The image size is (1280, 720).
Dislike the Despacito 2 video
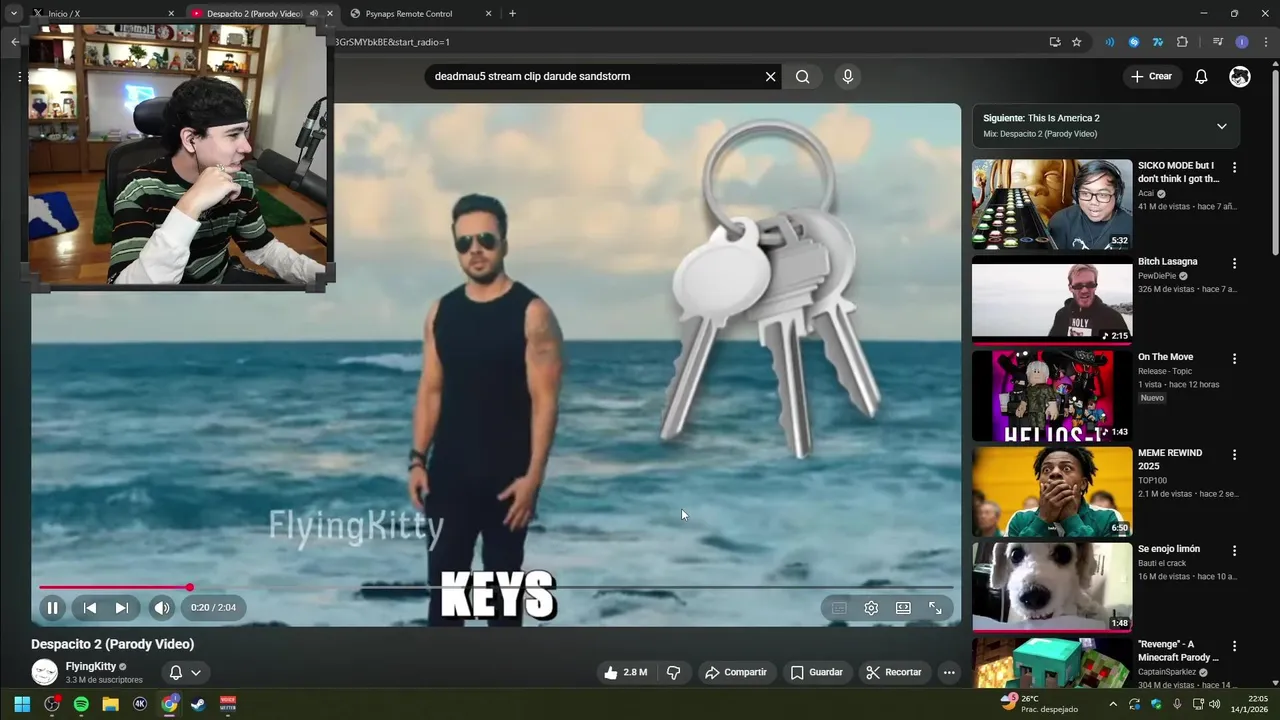tap(673, 672)
